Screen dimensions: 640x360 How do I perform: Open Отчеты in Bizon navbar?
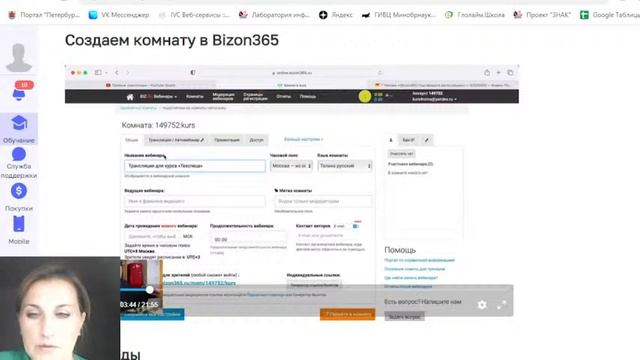[284, 97]
